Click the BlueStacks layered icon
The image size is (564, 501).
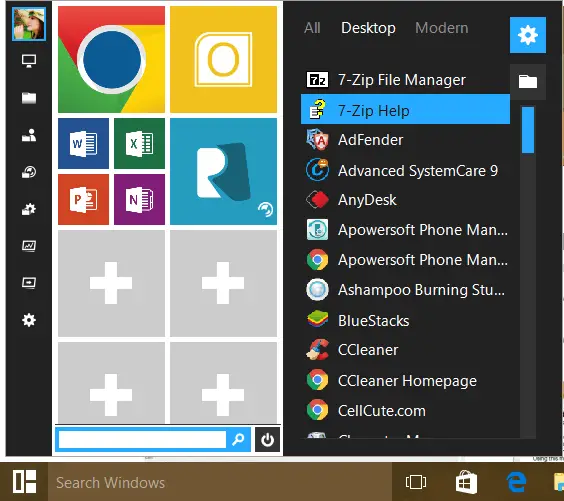317,319
